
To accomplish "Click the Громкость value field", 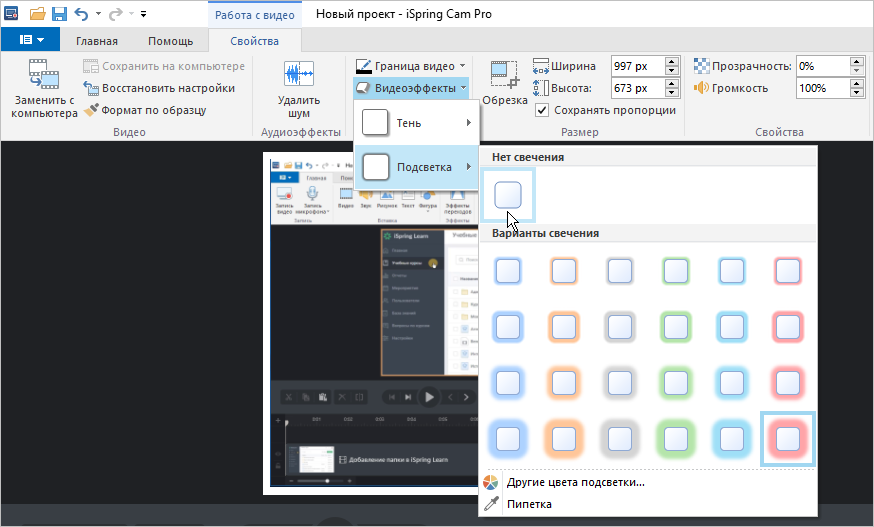I will coord(823,88).
